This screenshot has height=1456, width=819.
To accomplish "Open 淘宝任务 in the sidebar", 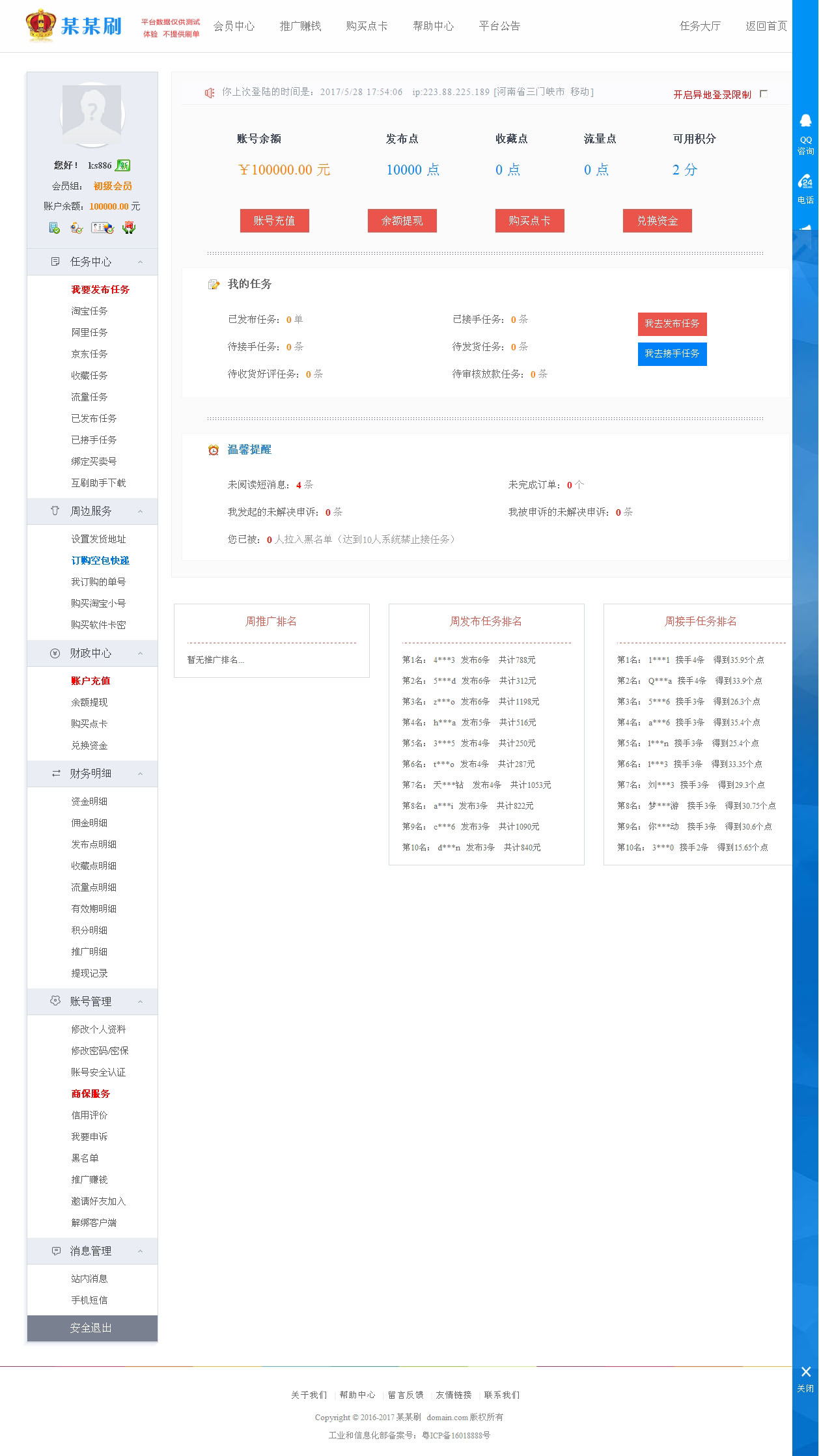I will (x=89, y=311).
